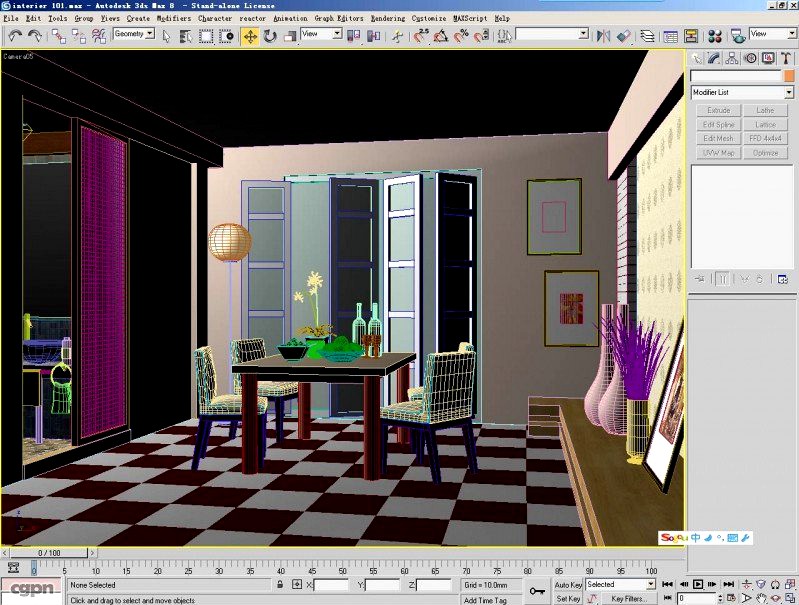Screen dimensions: 799x605
Task: Choose the Select Object arrow tool
Action: 166,36
